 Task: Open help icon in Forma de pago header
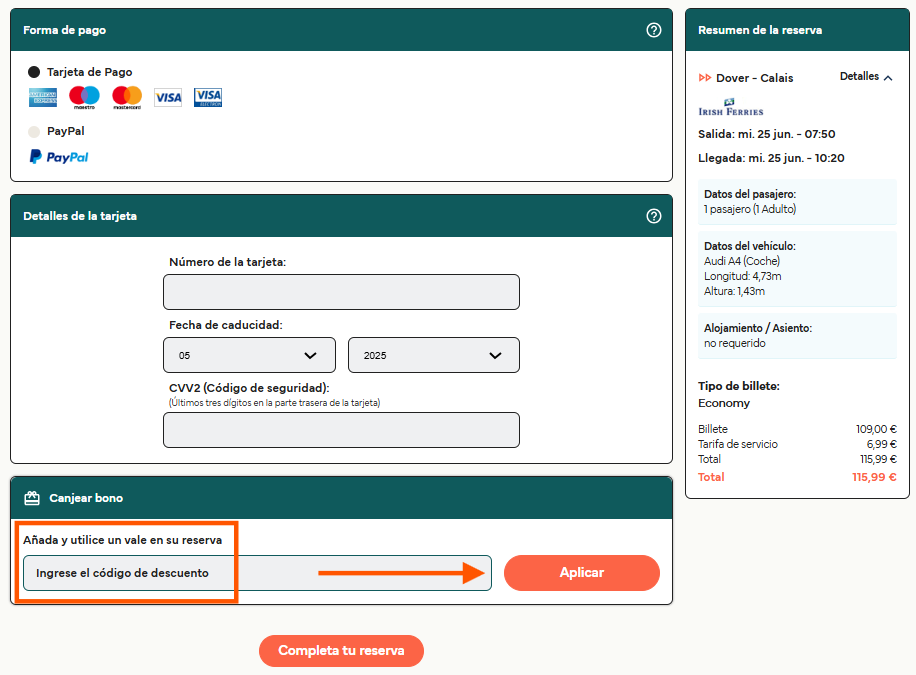pyautogui.click(x=654, y=30)
